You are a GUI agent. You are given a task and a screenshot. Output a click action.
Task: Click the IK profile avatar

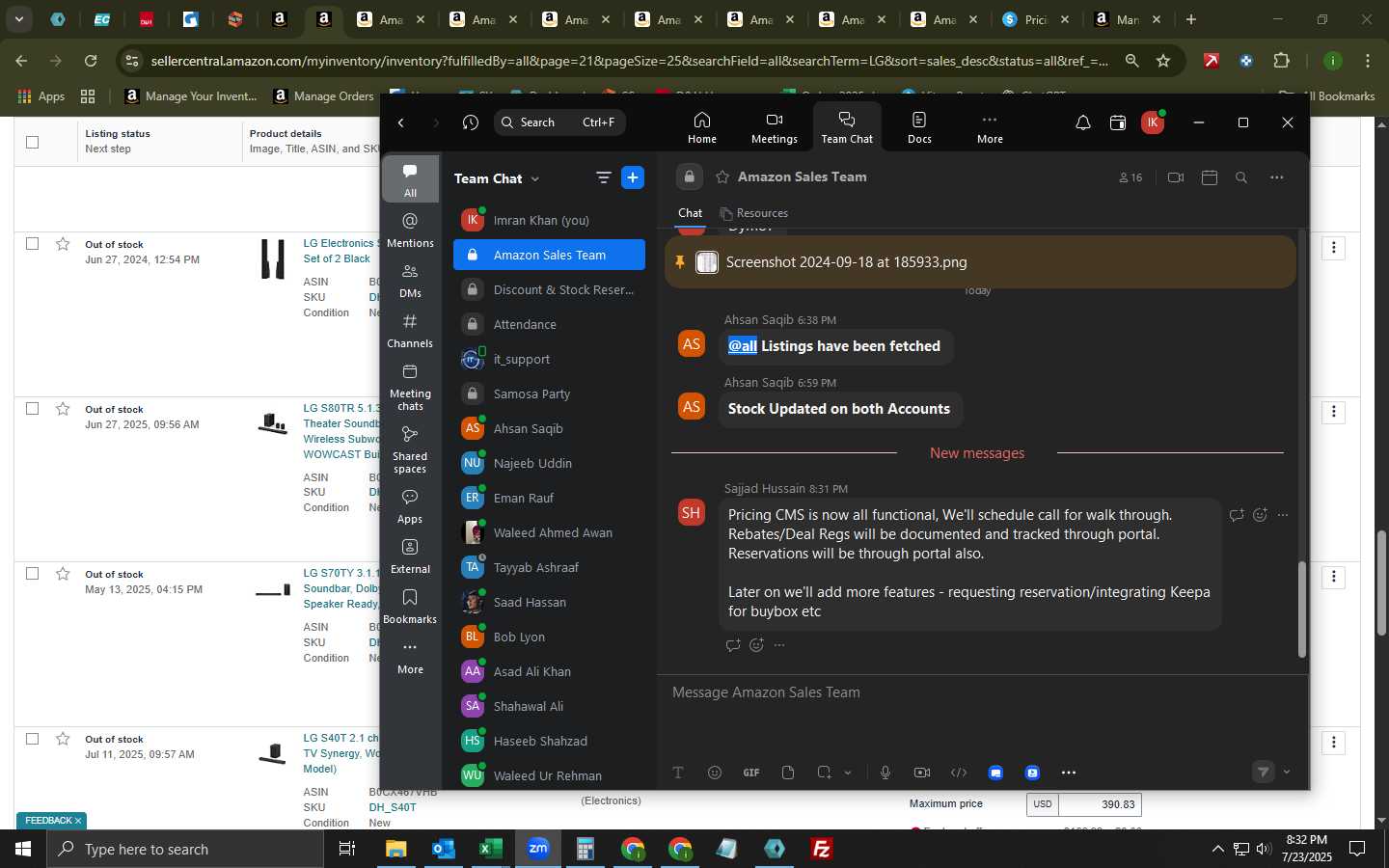(1152, 122)
